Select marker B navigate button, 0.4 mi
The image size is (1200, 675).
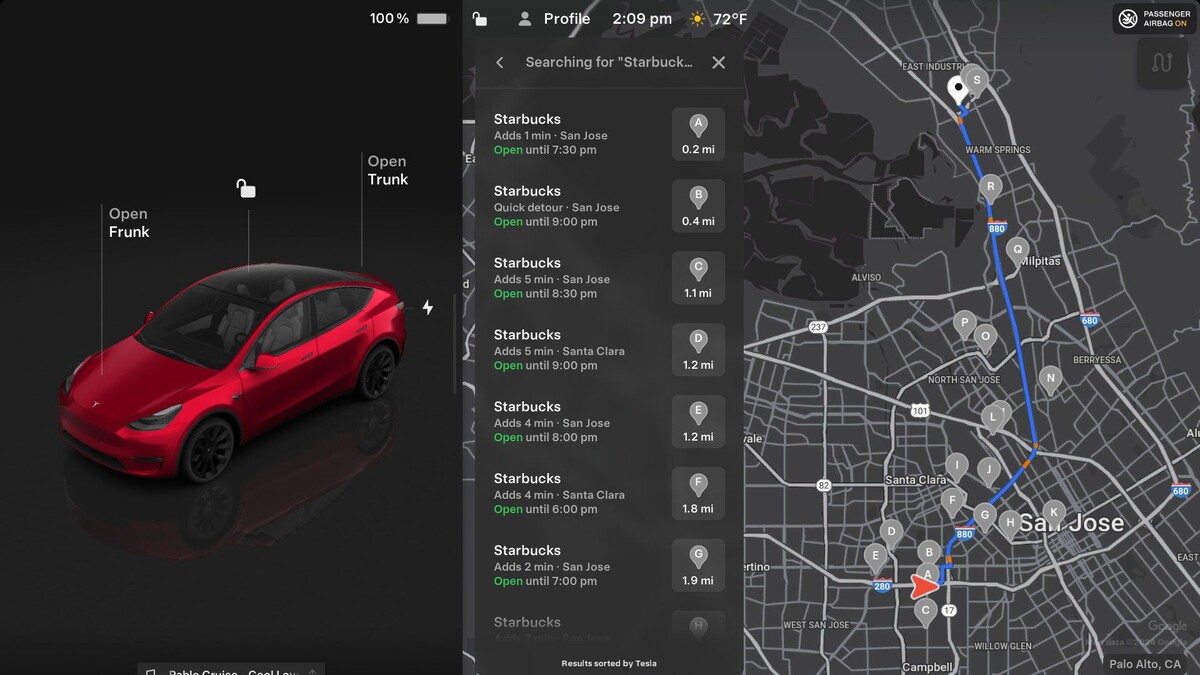[698, 206]
